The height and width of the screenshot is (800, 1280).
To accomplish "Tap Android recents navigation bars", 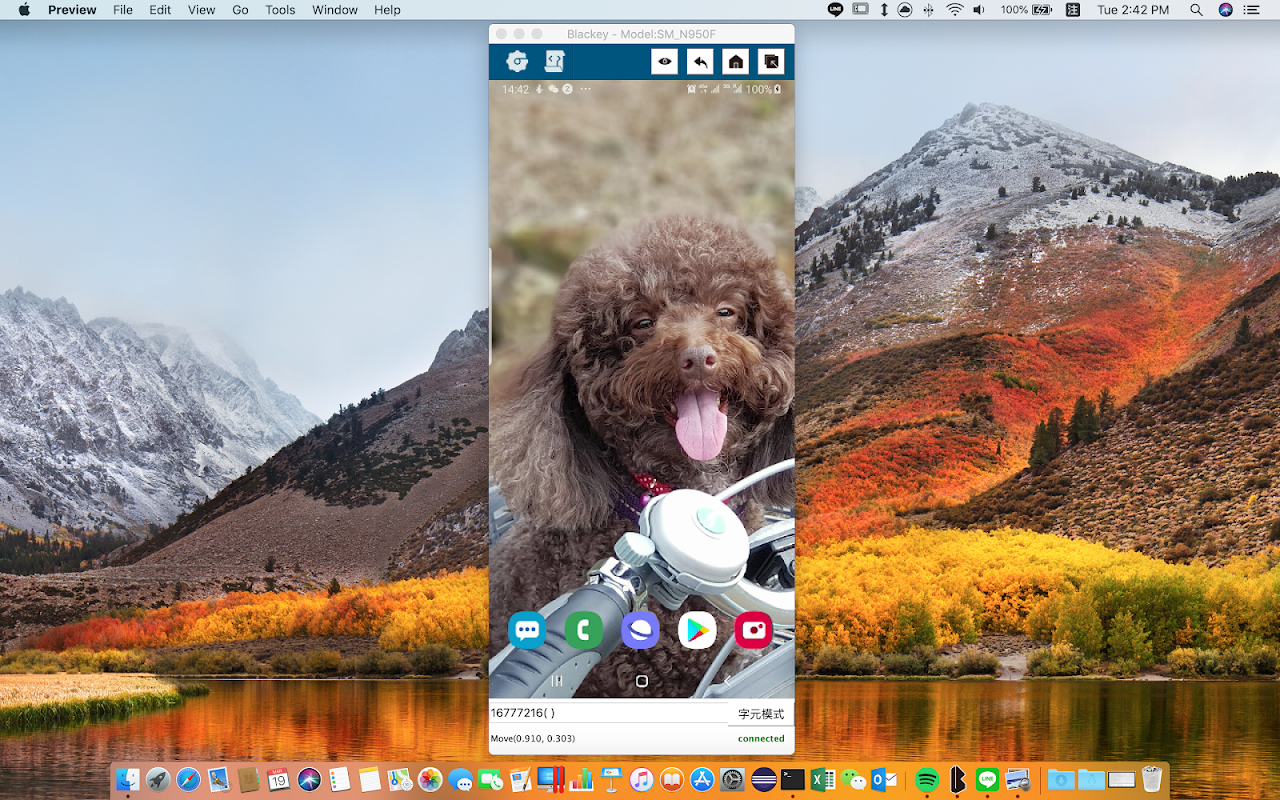I will (558, 681).
